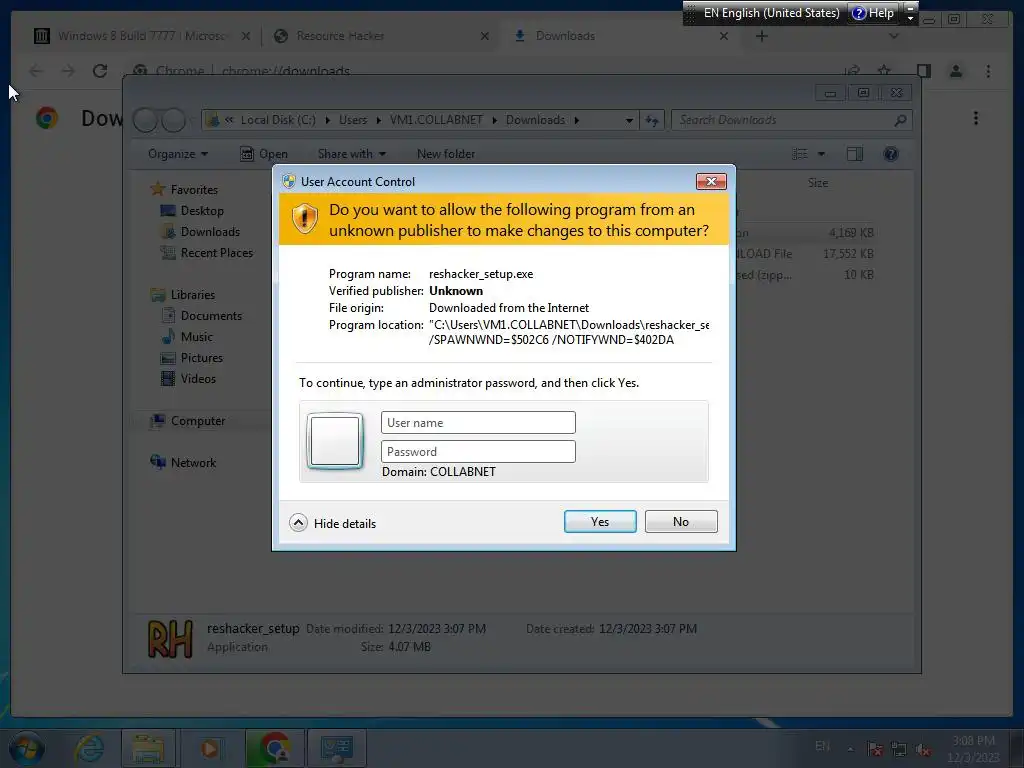This screenshot has width=1024, height=768.
Task: Click the user account picture tile
Action: tap(335, 441)
